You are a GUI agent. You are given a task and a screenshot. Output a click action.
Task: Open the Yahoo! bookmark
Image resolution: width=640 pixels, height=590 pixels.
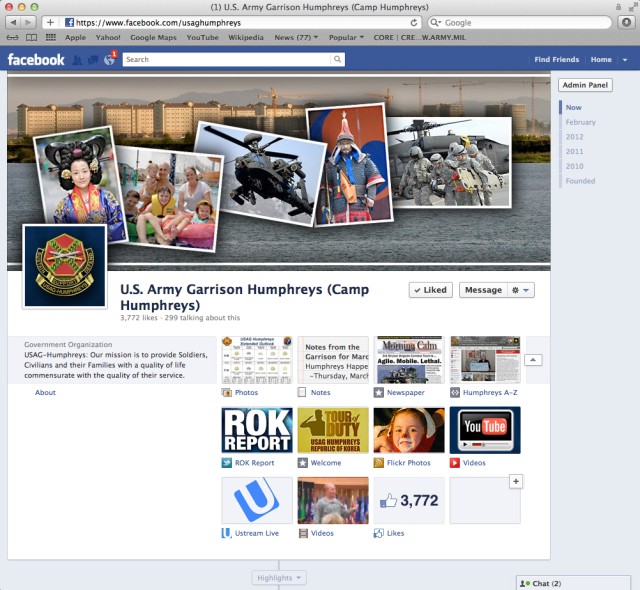[108, 38]
